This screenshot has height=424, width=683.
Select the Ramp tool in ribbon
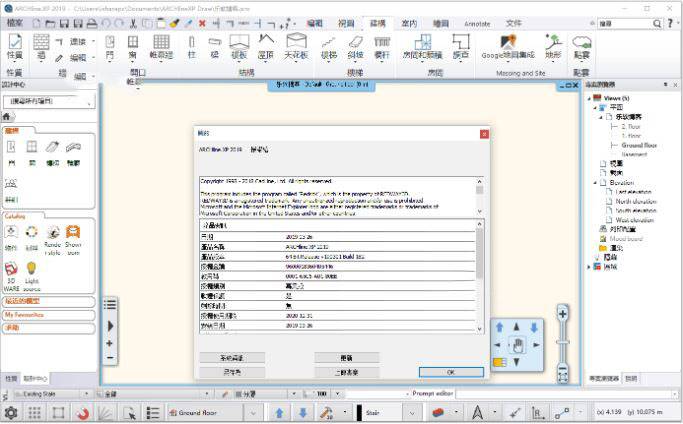[355, 47]
